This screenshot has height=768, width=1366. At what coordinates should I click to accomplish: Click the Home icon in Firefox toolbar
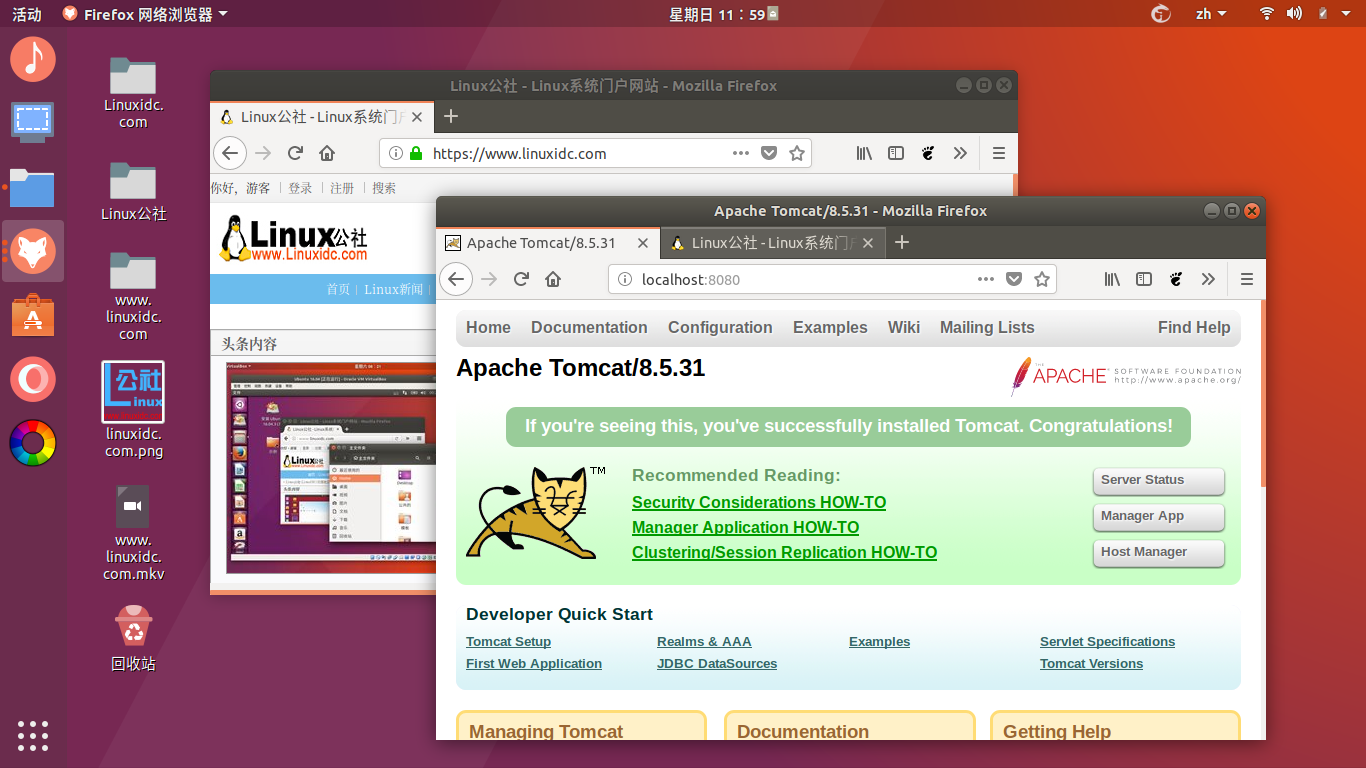[553, 279]
